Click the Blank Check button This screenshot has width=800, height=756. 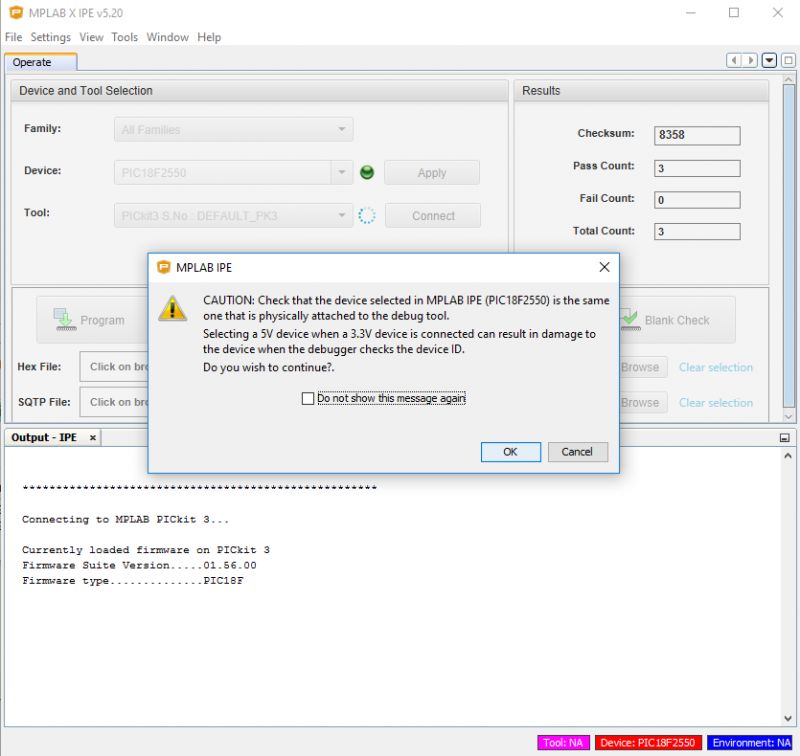(678, 320)
